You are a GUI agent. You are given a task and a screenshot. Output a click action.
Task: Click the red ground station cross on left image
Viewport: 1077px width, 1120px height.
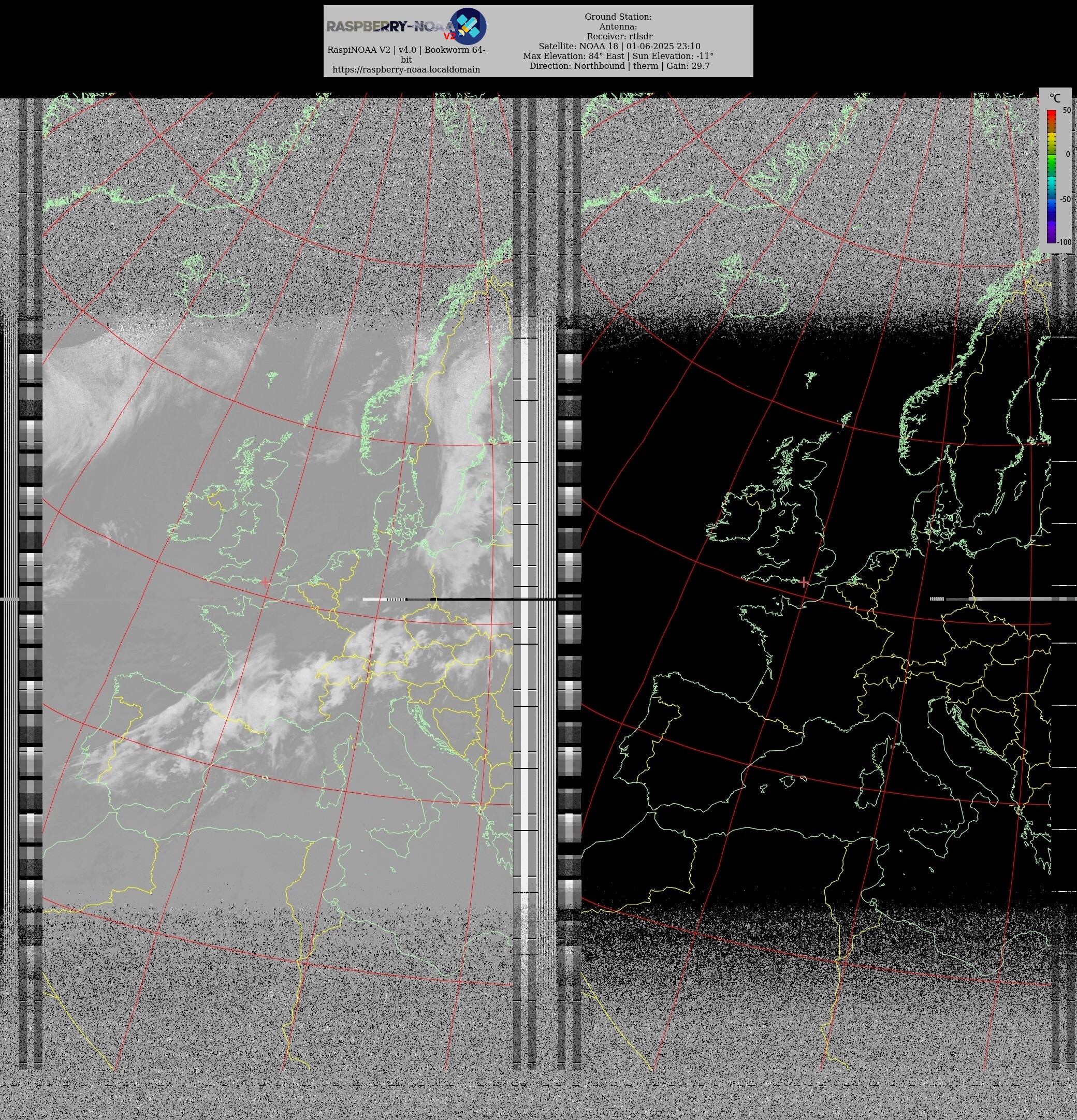click(265, 583)
